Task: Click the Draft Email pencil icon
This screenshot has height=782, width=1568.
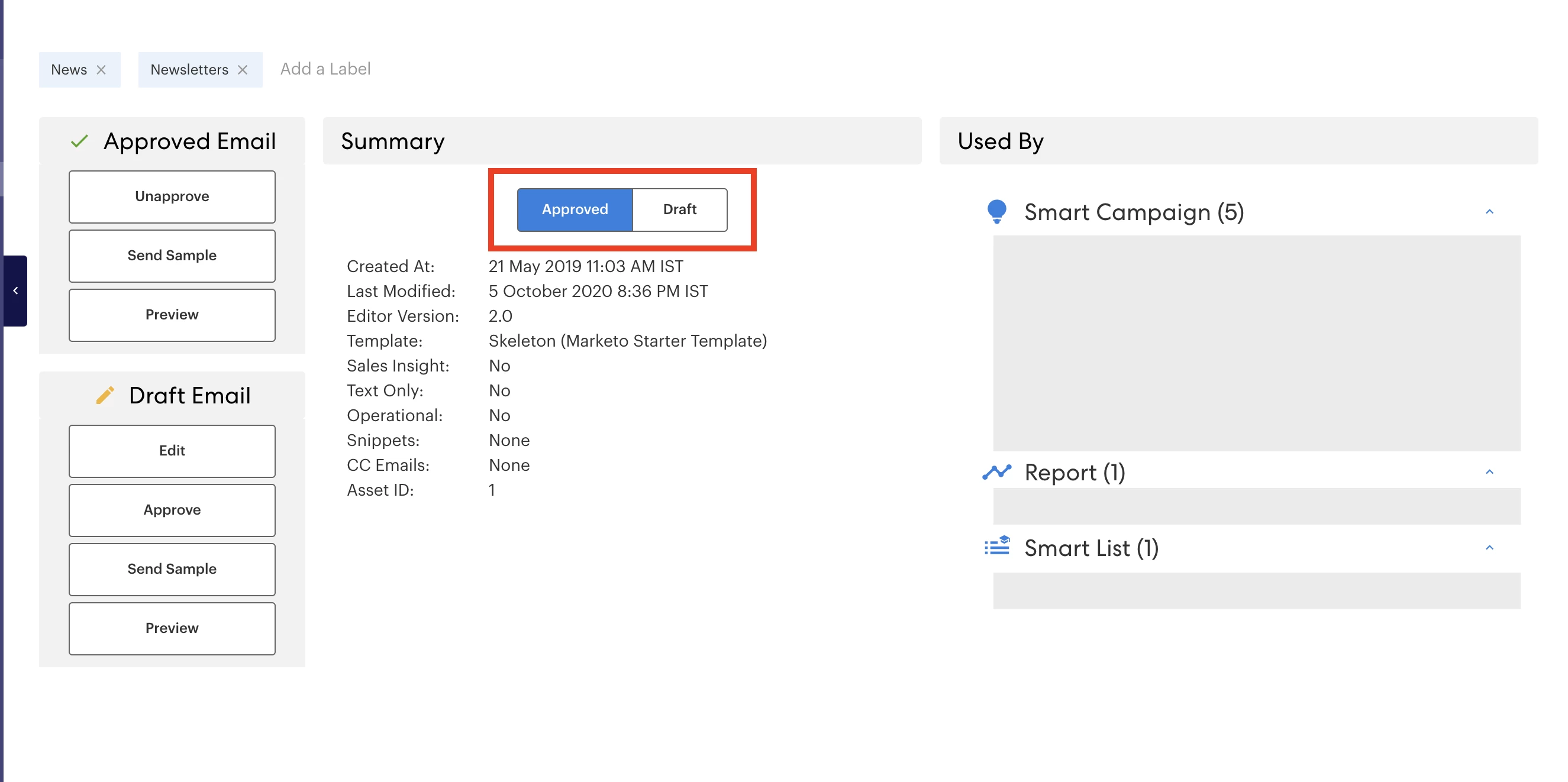Action: coord(105,396)
